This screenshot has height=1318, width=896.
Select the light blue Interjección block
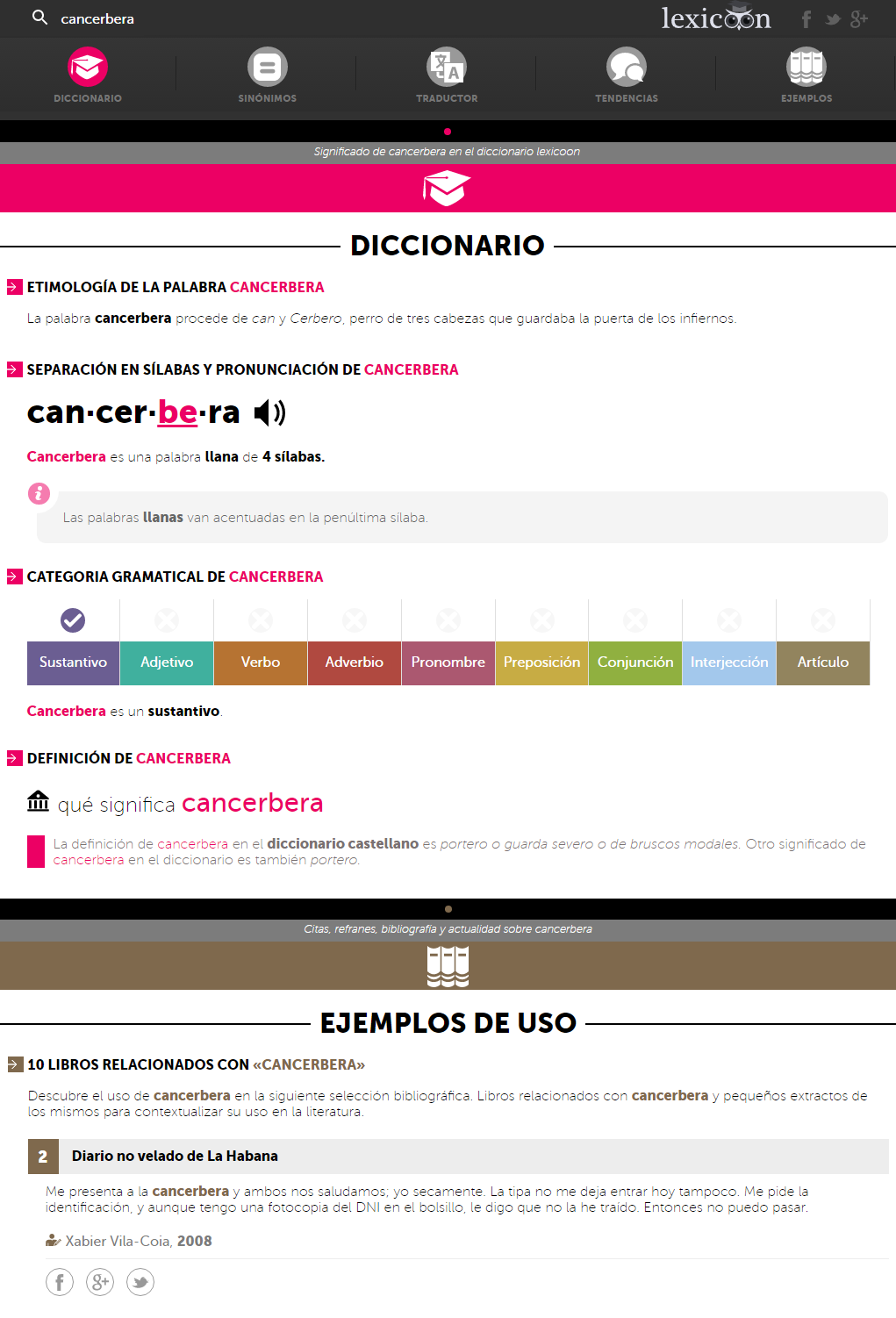(x=729, y=663)
